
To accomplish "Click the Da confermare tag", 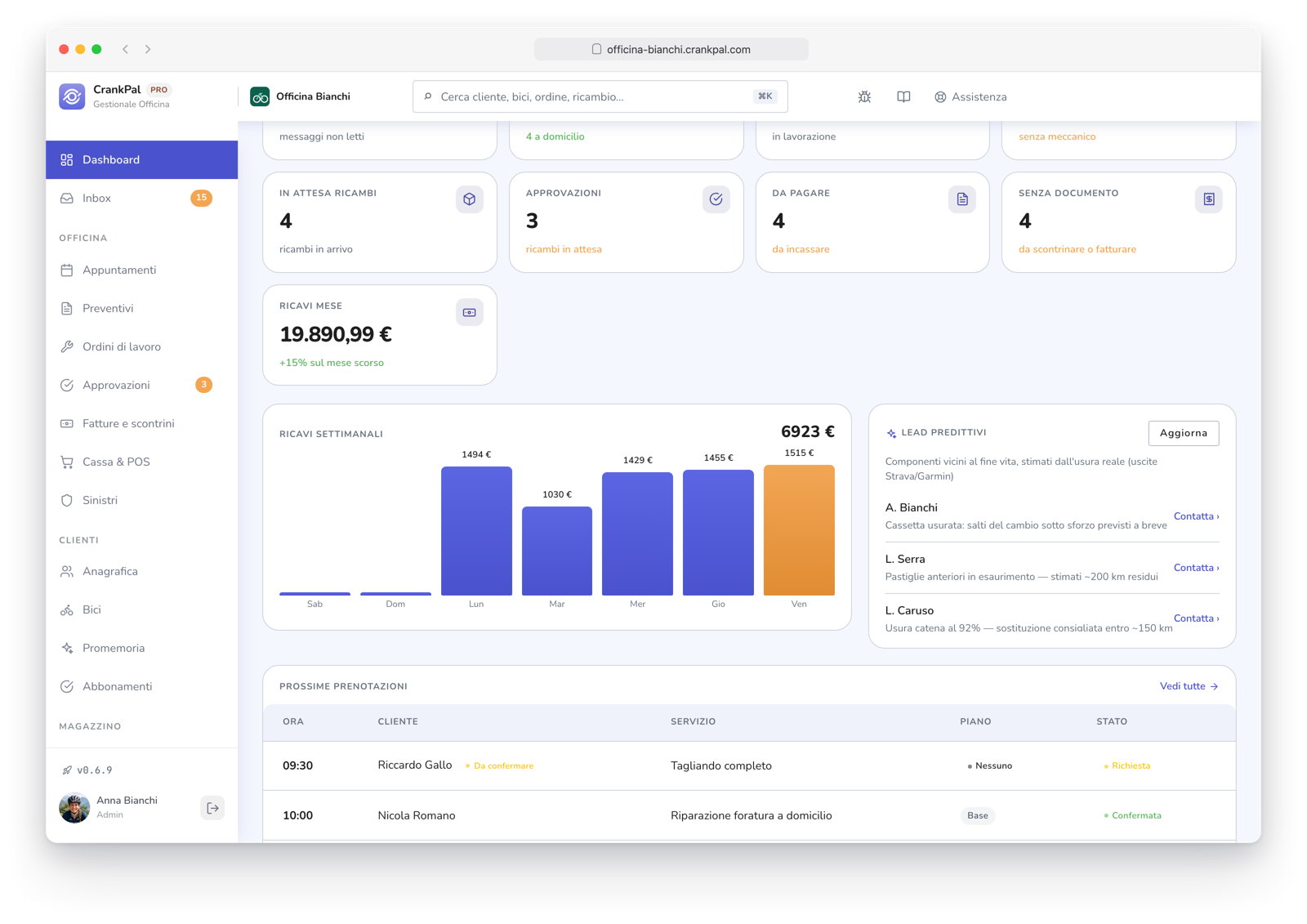I will 500,766.
